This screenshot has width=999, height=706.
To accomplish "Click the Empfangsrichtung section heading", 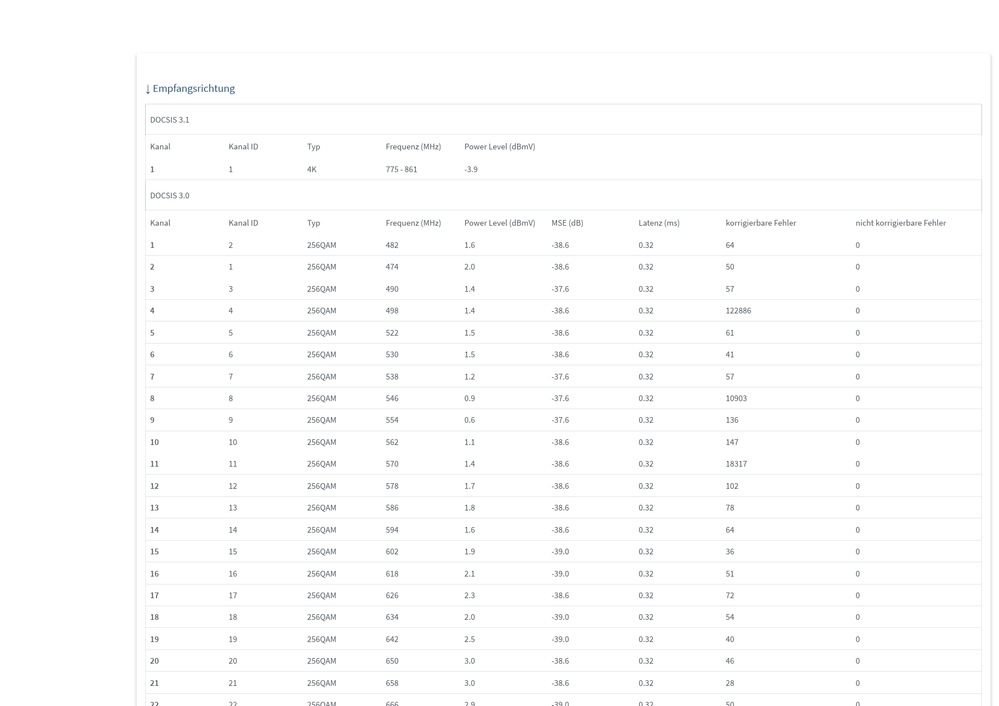I will (x=193, y=88).
